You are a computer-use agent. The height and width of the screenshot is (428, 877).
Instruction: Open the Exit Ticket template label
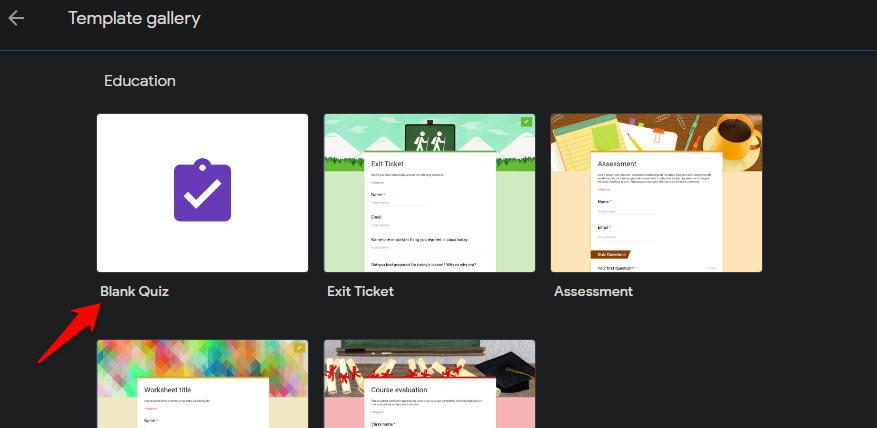point(361,291)
